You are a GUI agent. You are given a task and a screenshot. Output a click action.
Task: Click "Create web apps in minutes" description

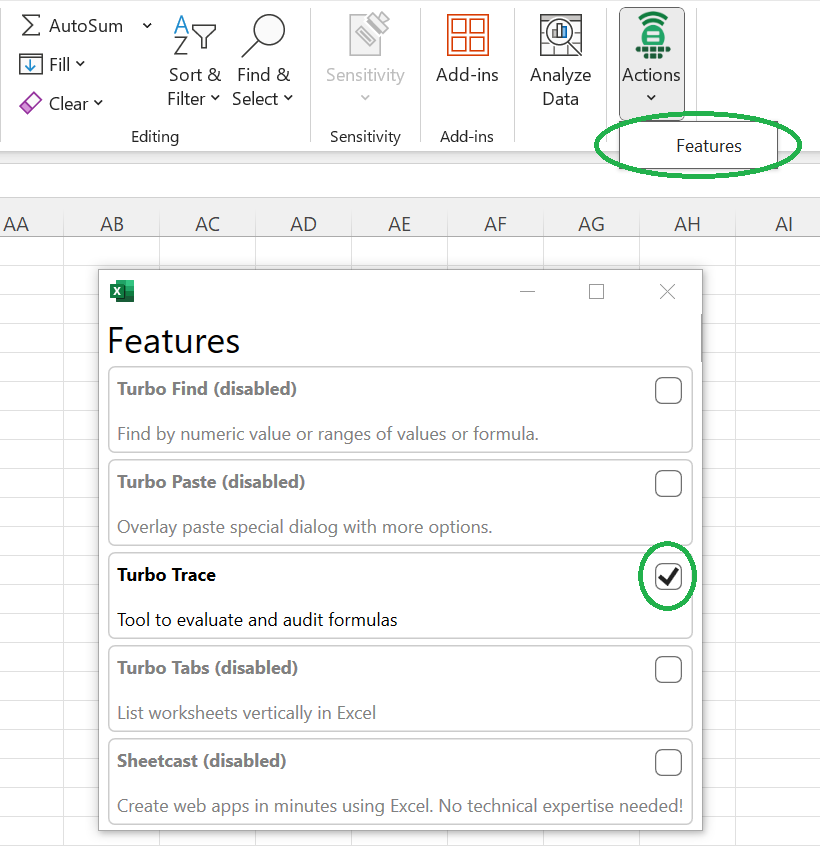400,806
